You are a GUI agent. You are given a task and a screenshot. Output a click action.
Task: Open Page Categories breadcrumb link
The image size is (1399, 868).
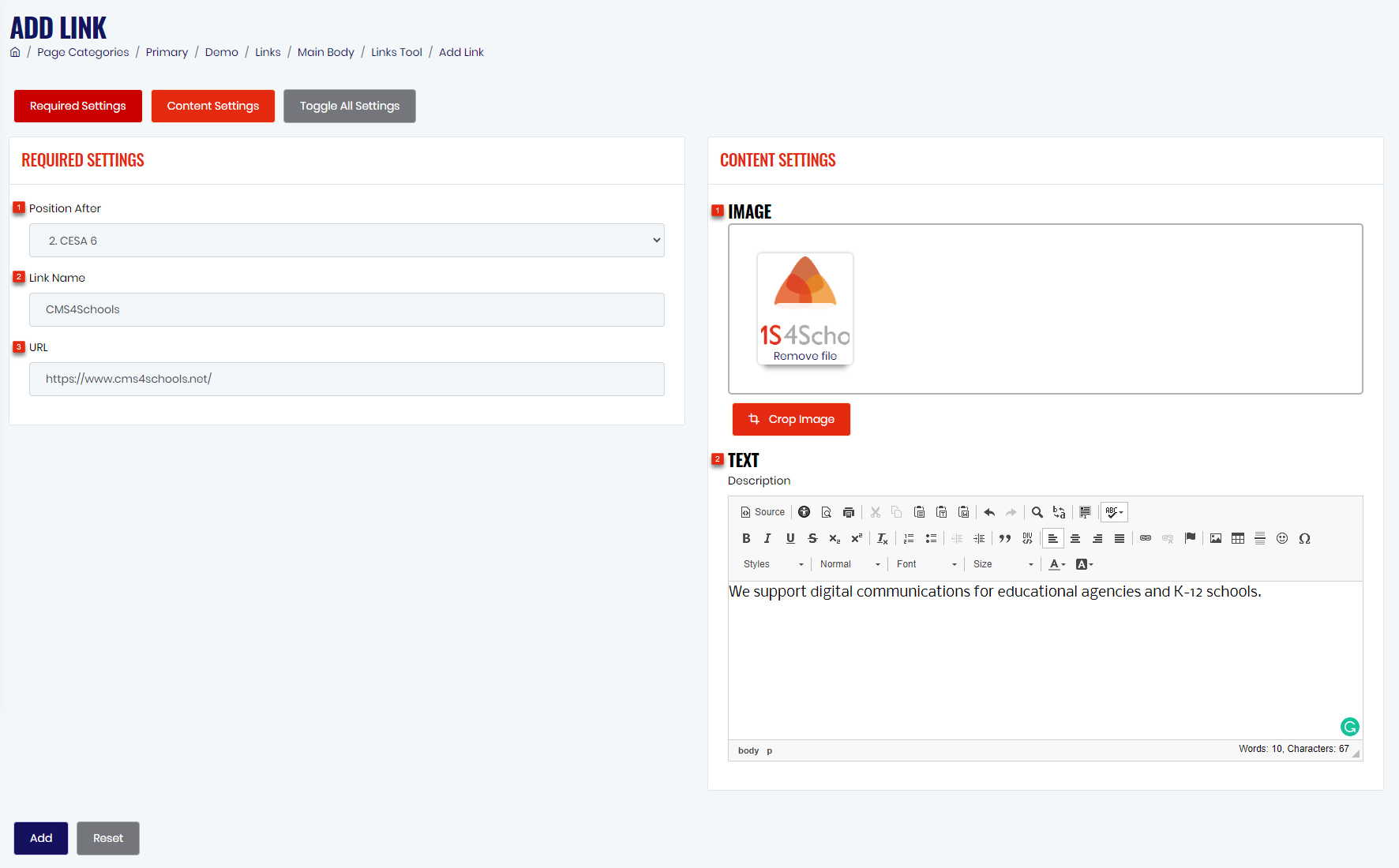[83, 52]
